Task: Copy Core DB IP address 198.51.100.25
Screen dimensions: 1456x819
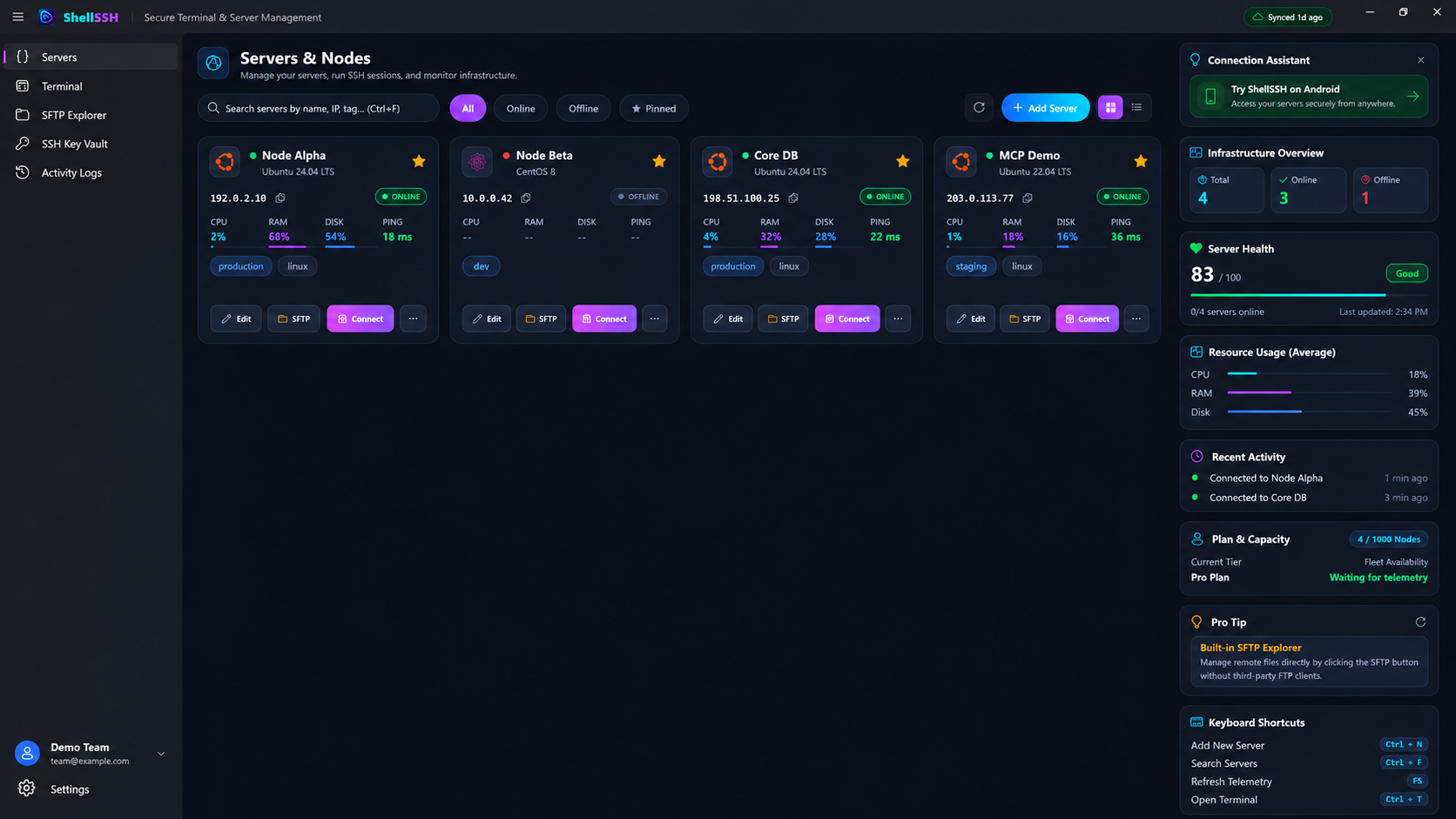Action: point(793,198)
